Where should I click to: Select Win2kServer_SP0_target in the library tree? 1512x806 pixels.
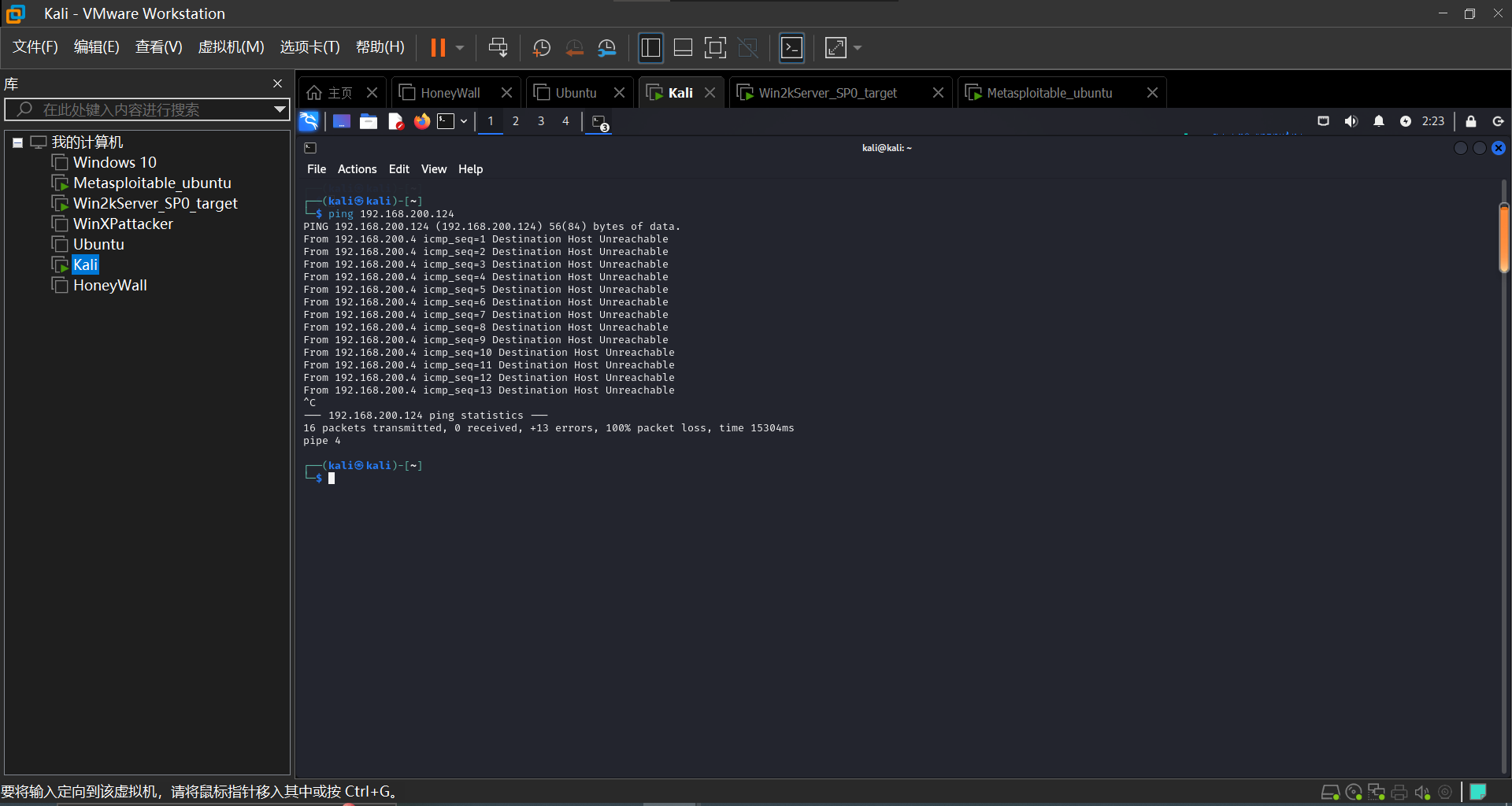pos(155,203)
